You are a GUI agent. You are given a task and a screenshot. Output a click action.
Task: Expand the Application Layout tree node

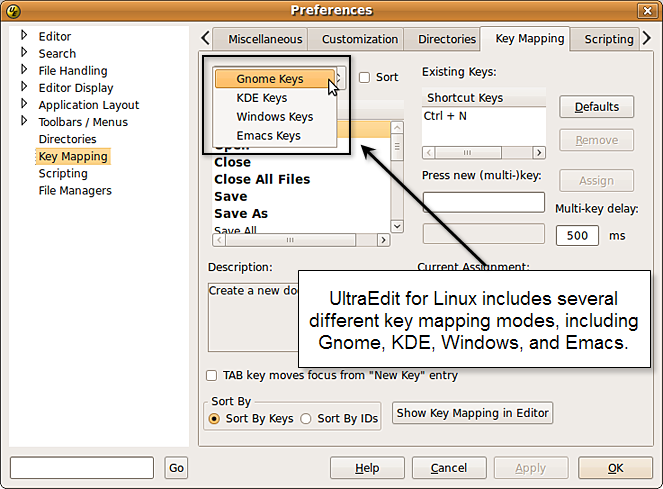[24, 104]
